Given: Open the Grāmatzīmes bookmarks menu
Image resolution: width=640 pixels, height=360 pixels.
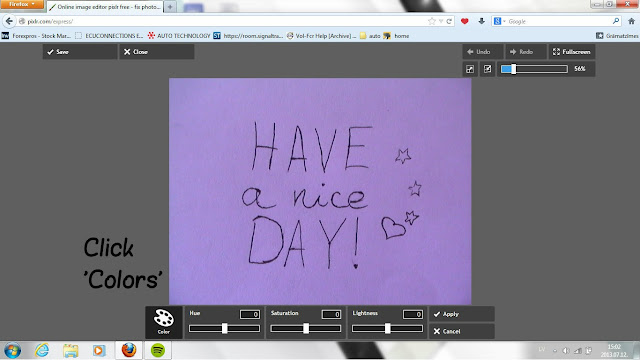Looking at the screenshot, I should click(617, 36).
